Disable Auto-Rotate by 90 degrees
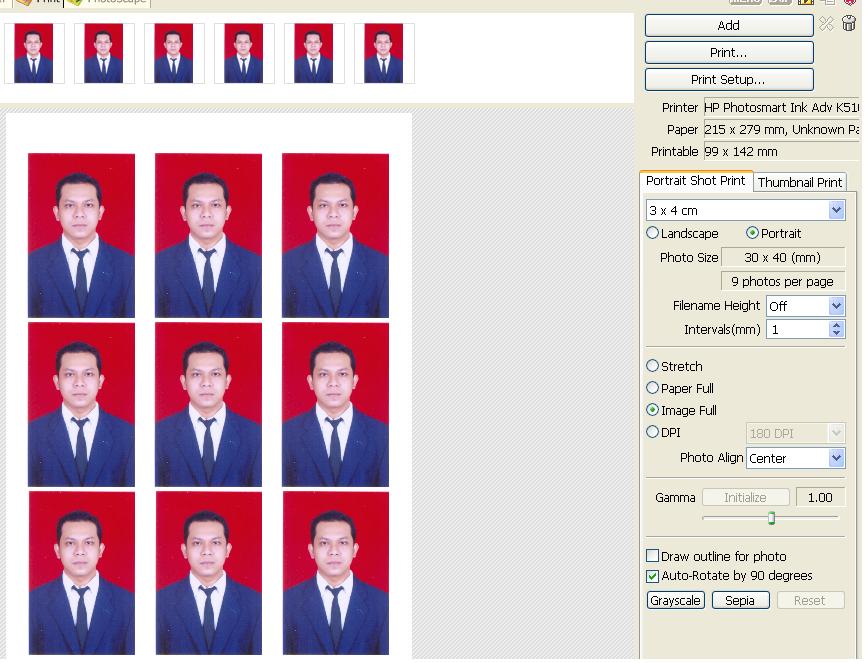 pyautogui.click(x=653, y=575)
